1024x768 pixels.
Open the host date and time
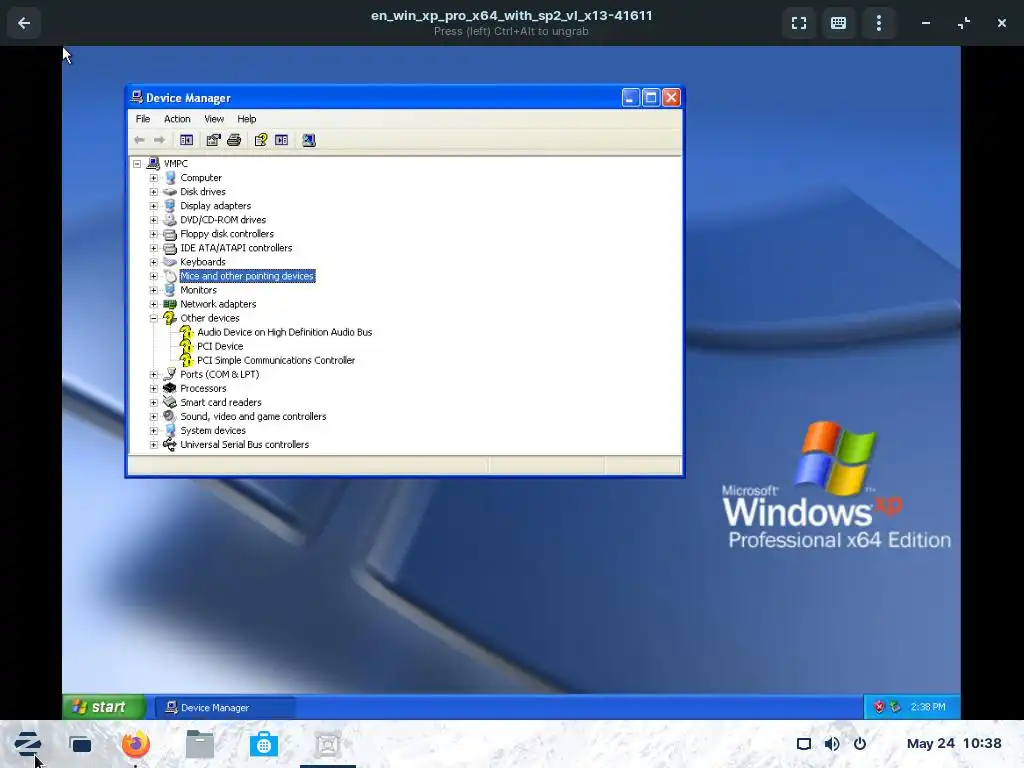953,743
